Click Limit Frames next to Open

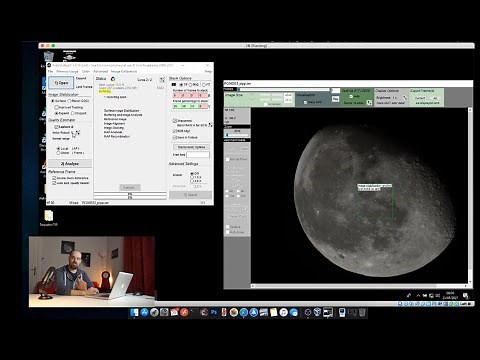[x=84, y=87]
